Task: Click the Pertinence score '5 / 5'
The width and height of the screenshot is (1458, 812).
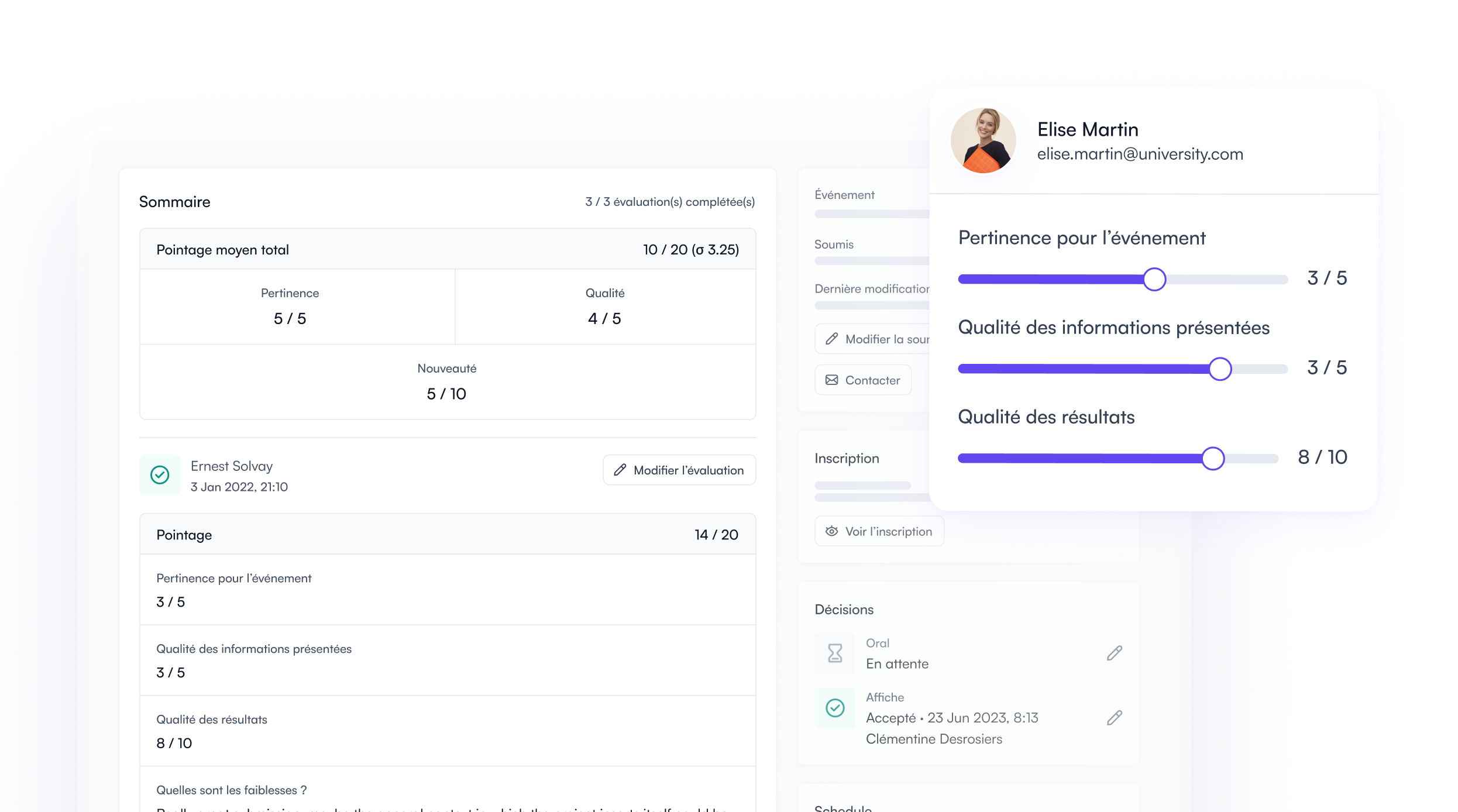Action: click(x=290, y=319)
